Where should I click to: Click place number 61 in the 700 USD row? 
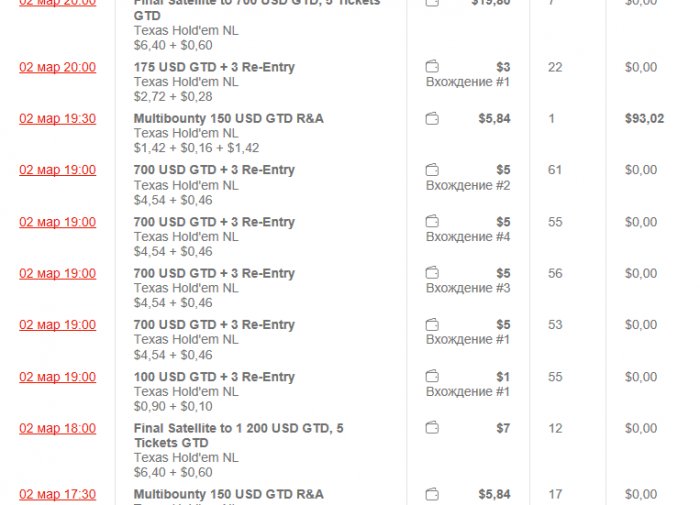point(555,170)
